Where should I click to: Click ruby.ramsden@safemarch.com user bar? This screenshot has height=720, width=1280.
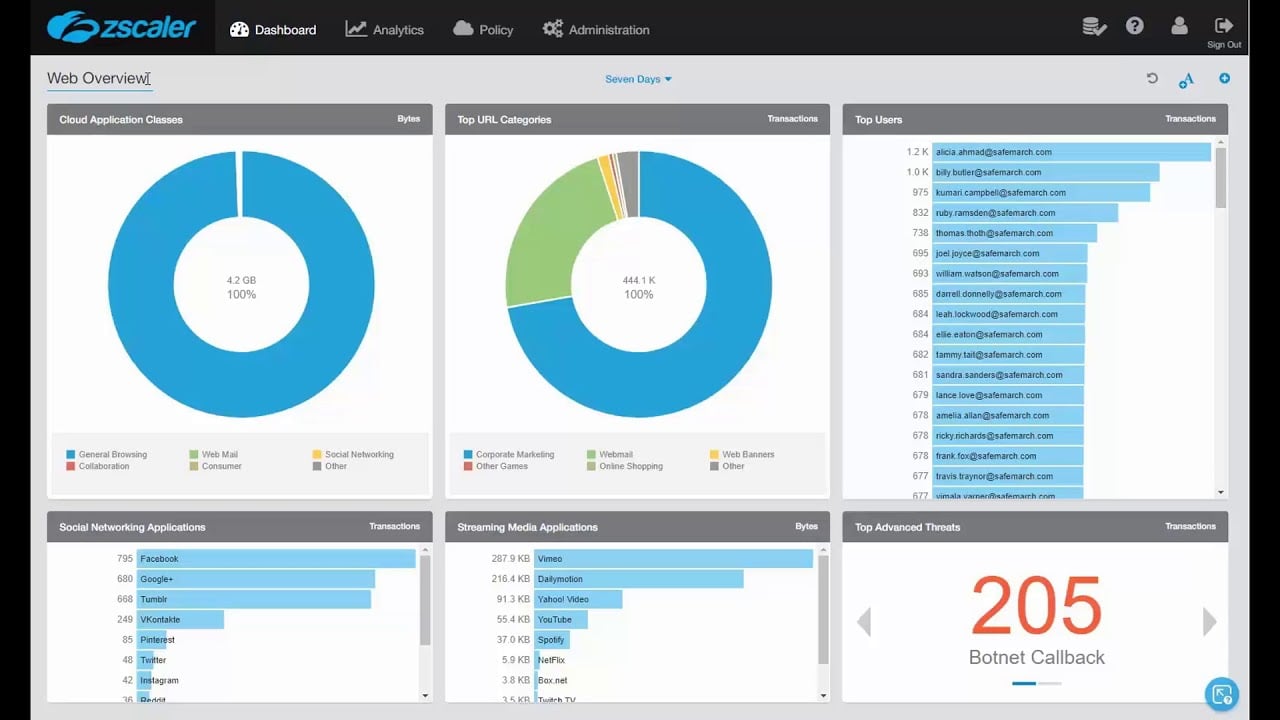pyautogui.click(x=1025, y=213)
